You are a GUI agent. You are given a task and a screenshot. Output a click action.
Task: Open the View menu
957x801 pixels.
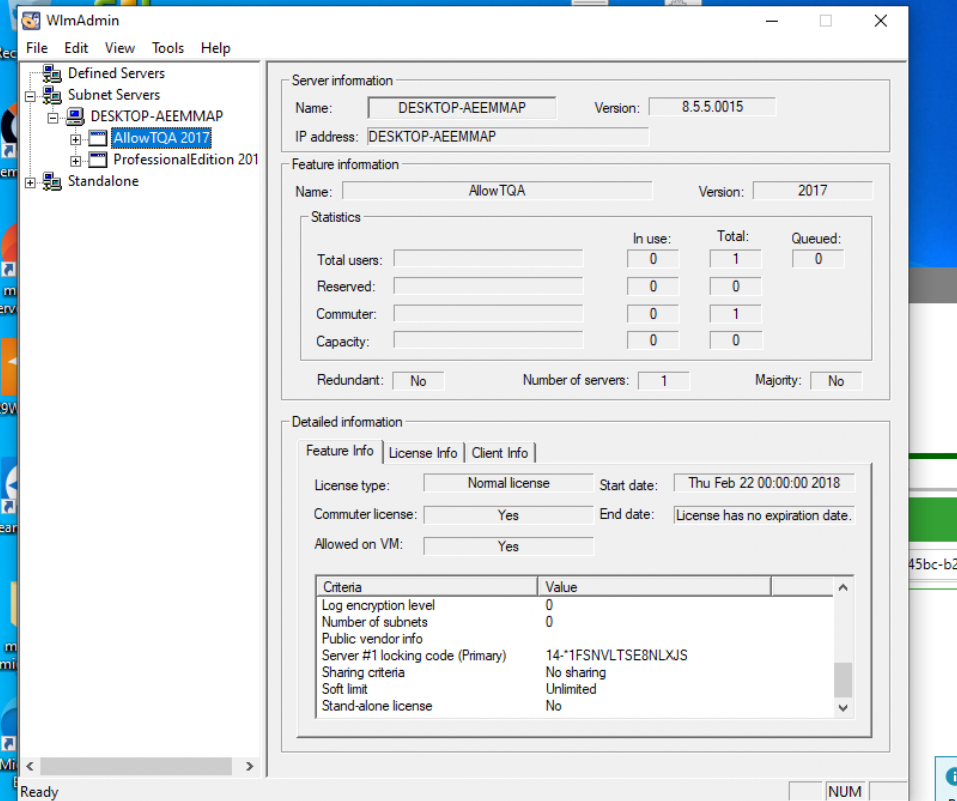click(x=120, y=48)
